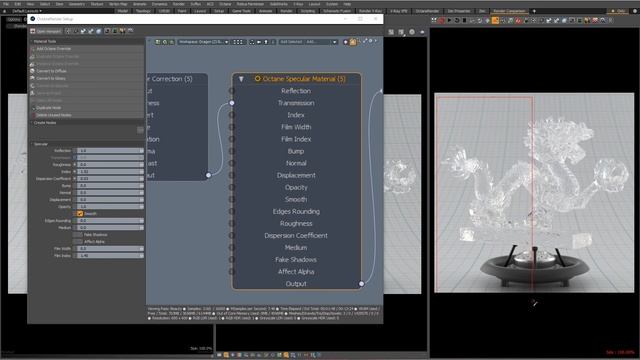Viewport: 640px width, 360px height.
Task: Click the Opacity value slider
Action: point(110,207)
